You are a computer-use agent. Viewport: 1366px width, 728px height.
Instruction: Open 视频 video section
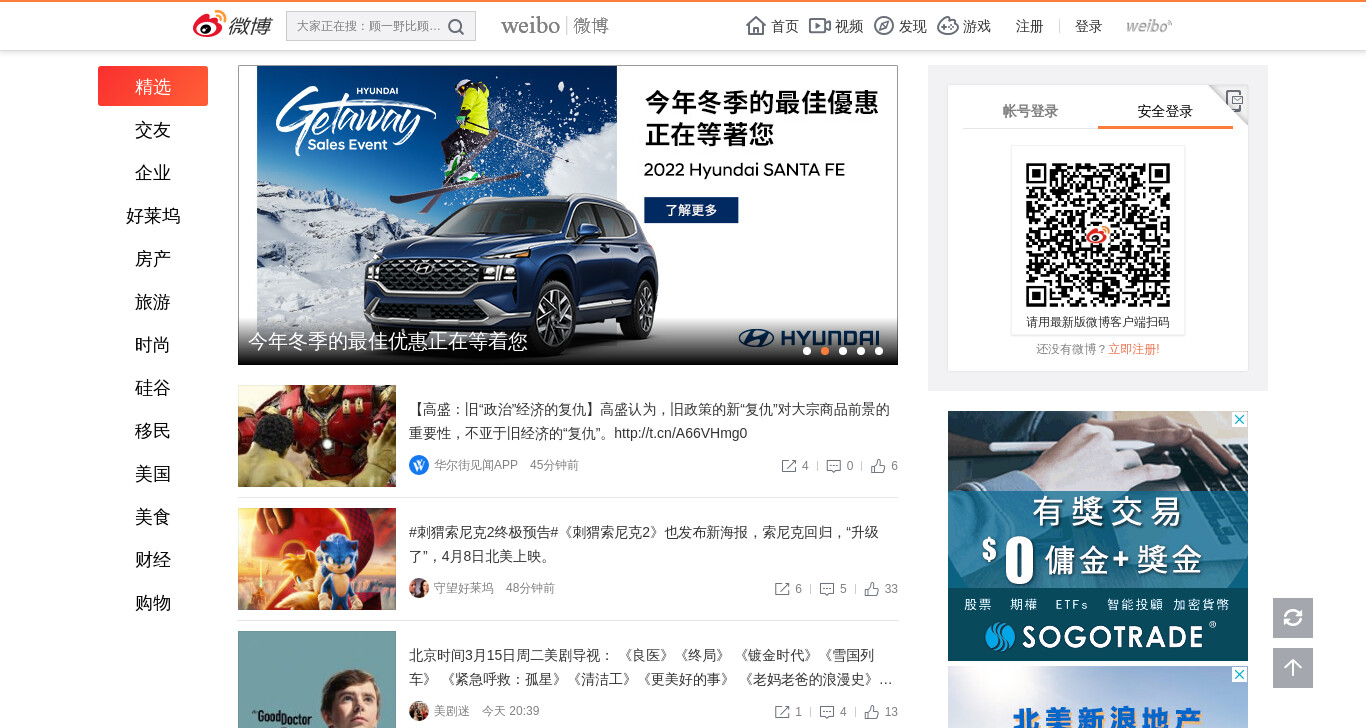tap(836, 26)
